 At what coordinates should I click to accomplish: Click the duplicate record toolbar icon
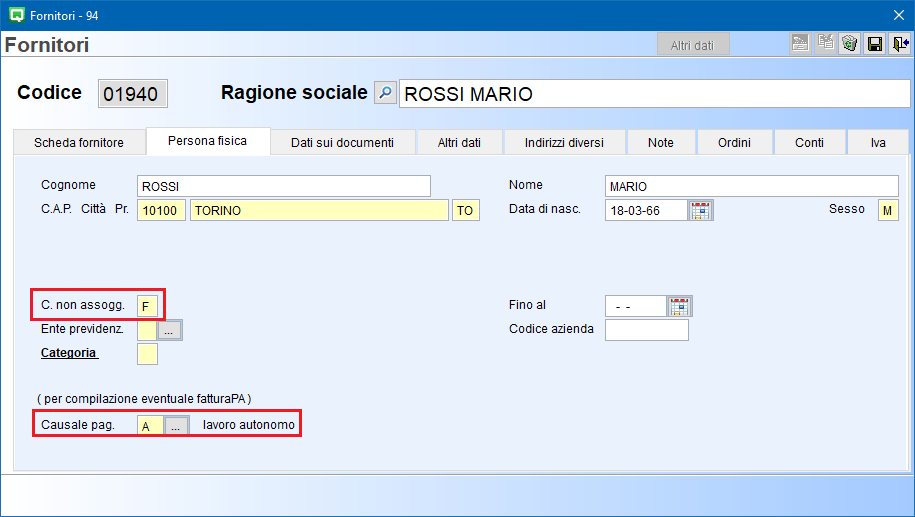point(826,44)
